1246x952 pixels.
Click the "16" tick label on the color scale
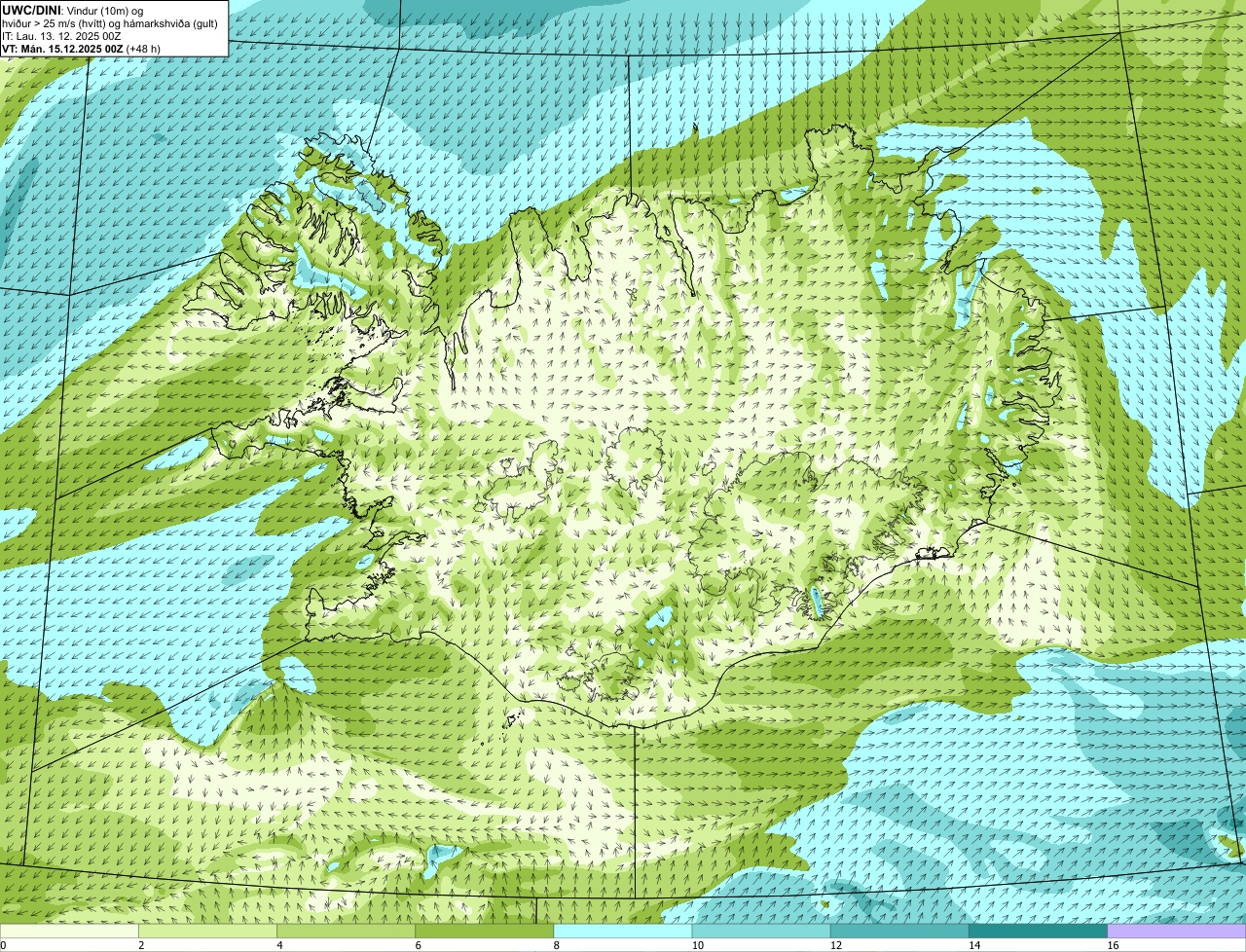point(1112,945)
